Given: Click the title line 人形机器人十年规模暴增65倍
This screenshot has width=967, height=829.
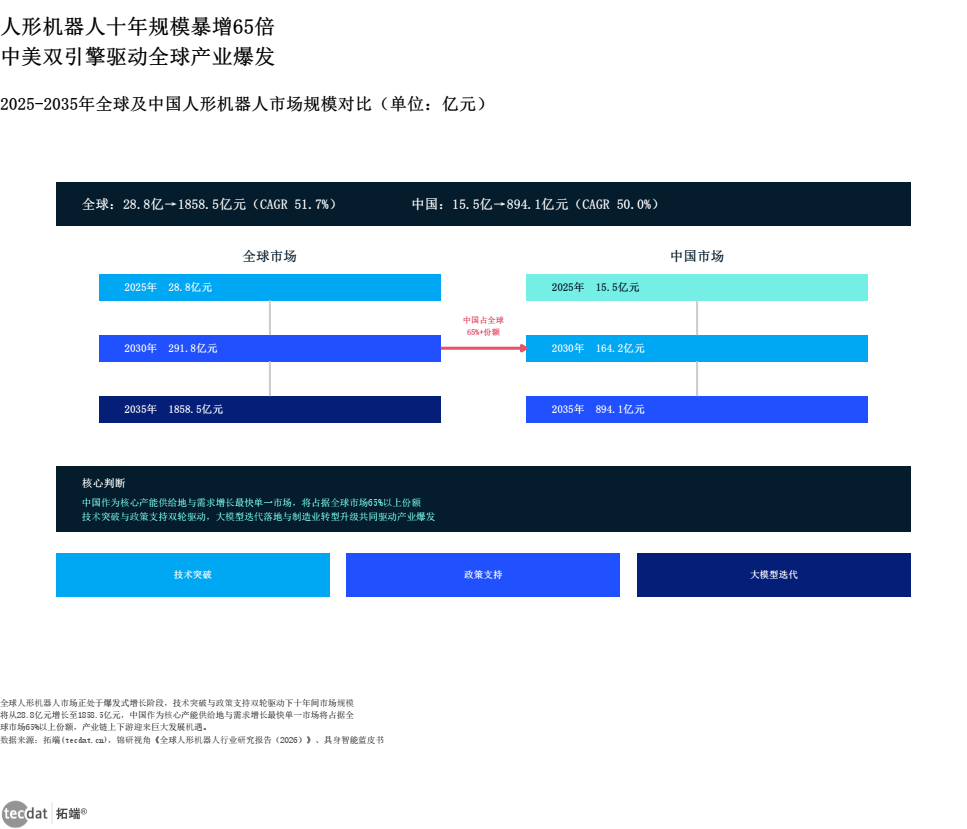Looking at the screenshot, I should pyautogui.click(x=138, y=27).
